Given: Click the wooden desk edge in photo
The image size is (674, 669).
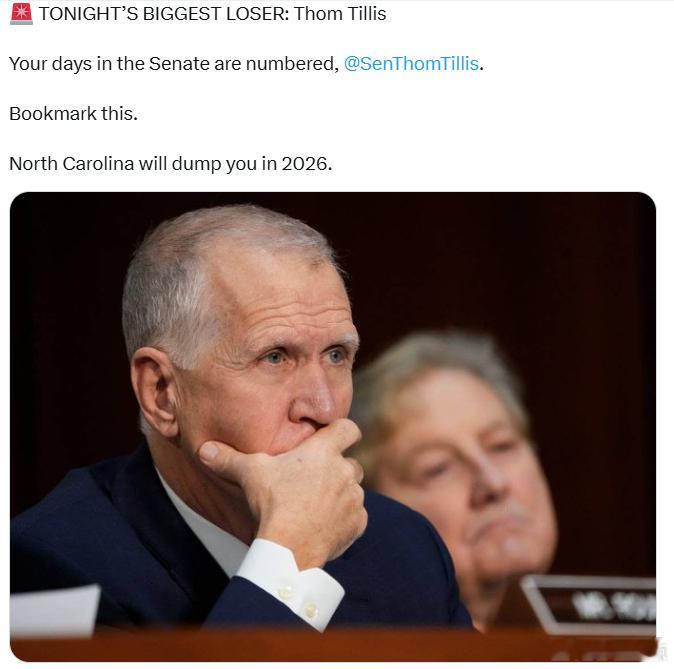Looking at the screenshot, I should (x=333, y=645).
